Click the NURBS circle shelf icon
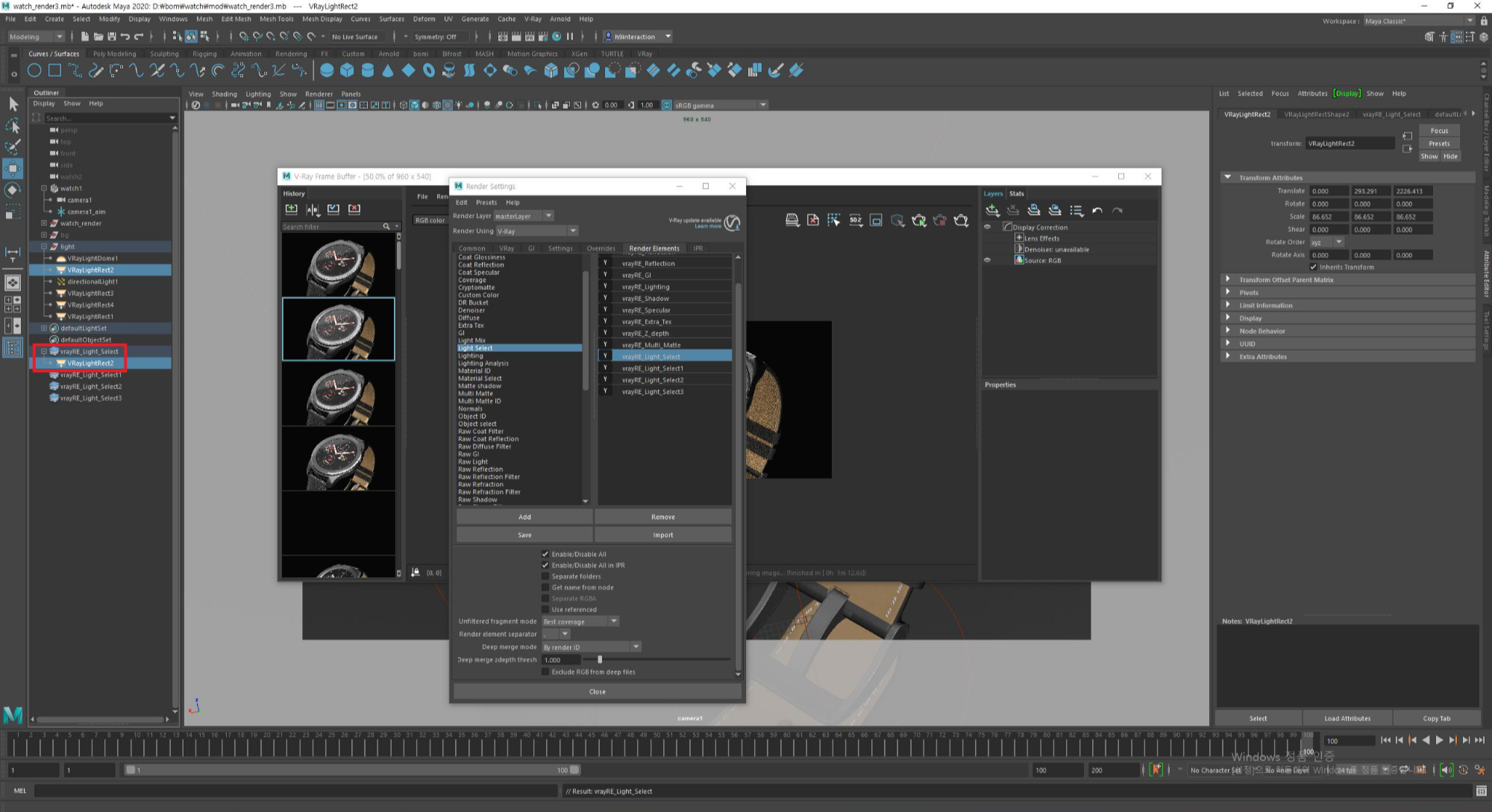The width and height of the screenshot is (1492, 812). point(34,71)
